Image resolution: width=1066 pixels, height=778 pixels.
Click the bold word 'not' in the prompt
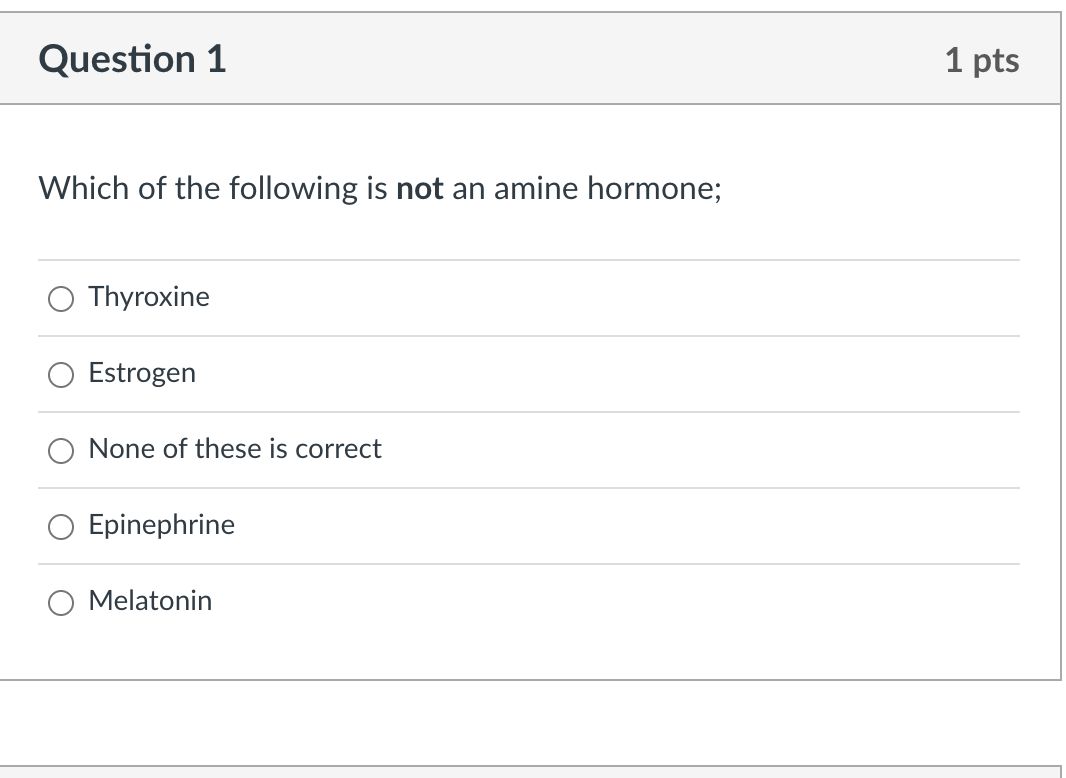point(420,188)
